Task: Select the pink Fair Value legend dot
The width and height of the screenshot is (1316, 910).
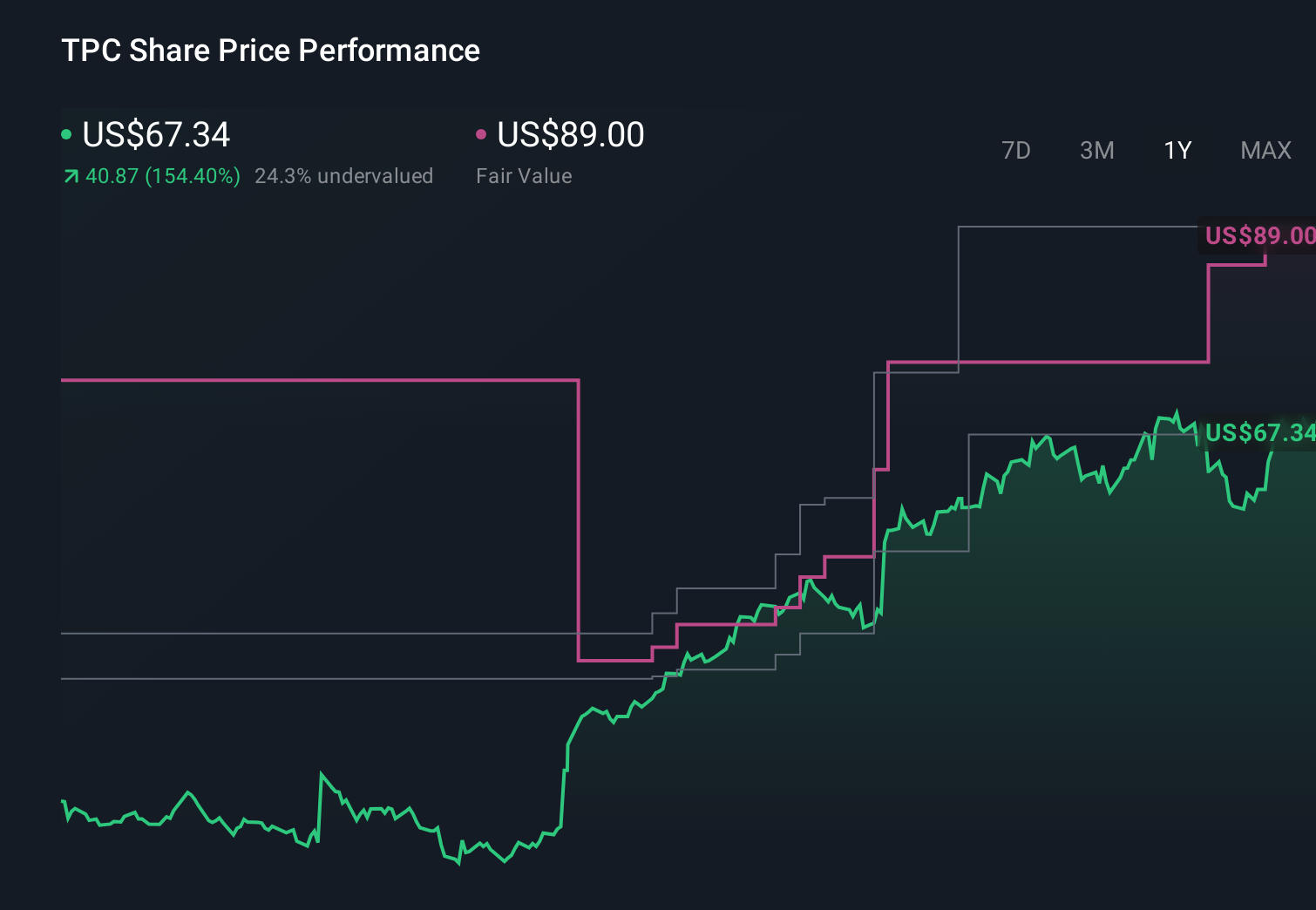Action: click(480, 135)
